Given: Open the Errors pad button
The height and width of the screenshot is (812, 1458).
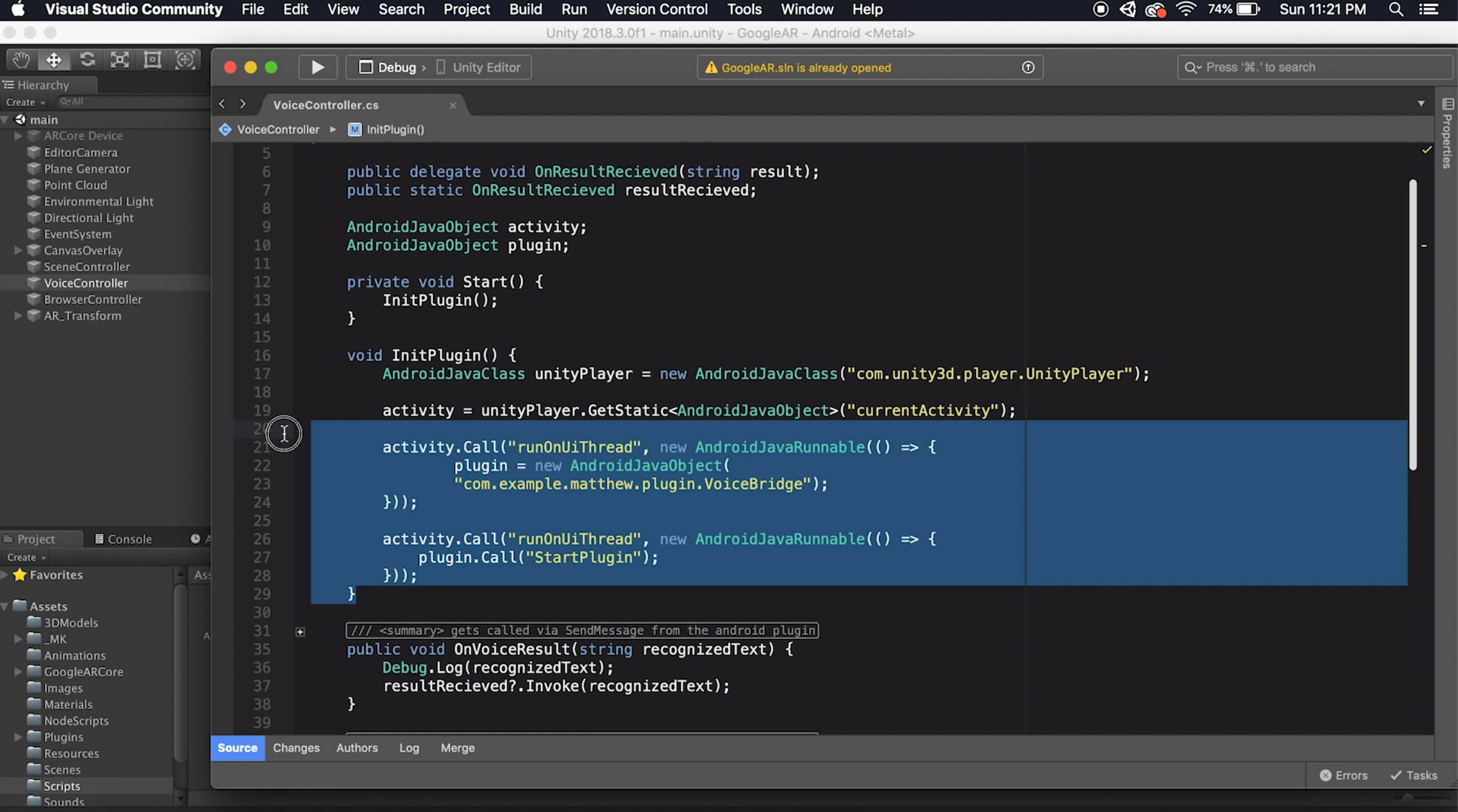Looking at the screenshot, I should [x=1343, y=776].
